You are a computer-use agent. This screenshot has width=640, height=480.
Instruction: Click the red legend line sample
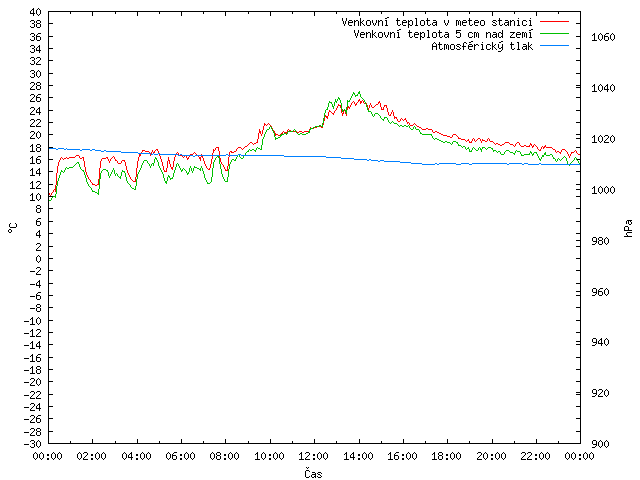pos(554,21)
